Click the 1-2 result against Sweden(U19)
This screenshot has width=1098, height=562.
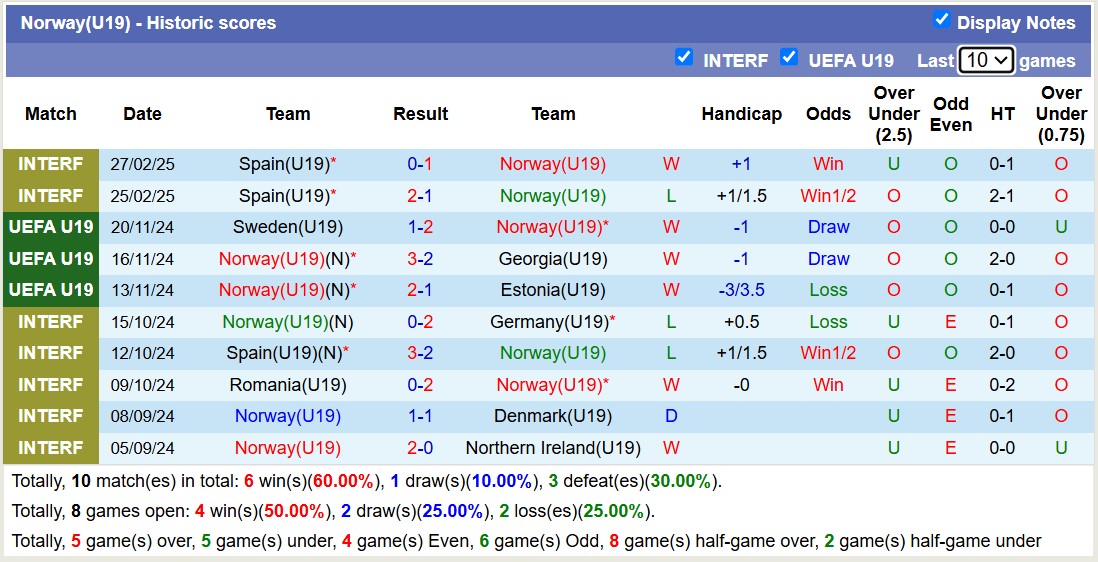[420, 227]
